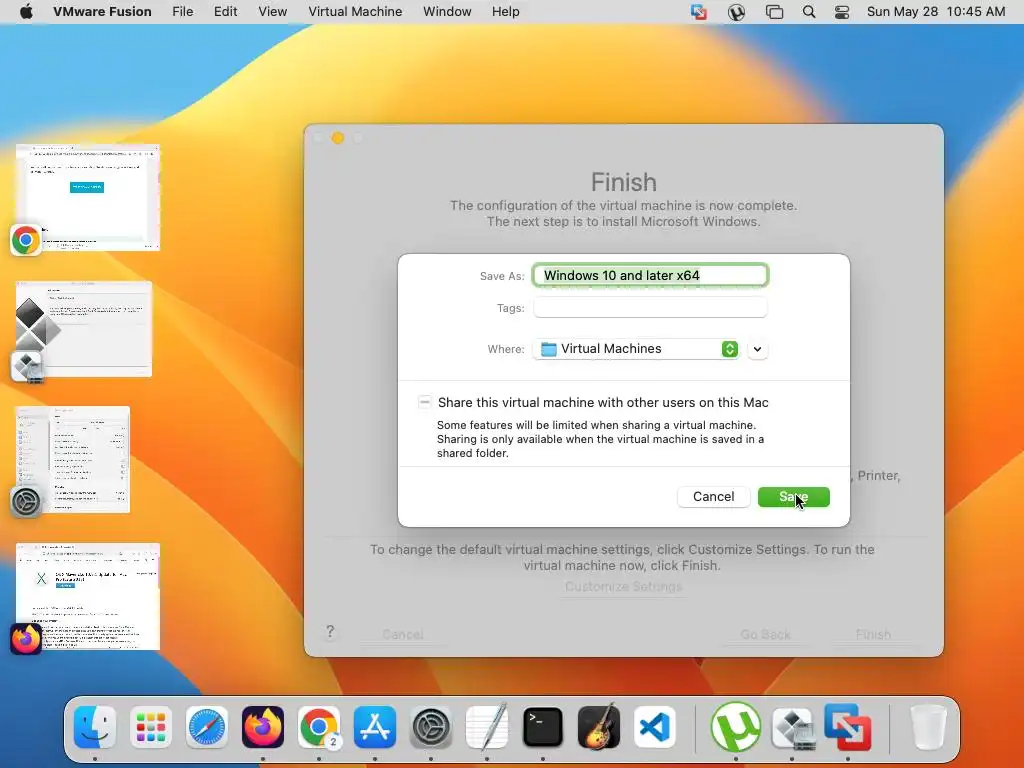
Task: Open the Where folder dropdown
Action: coord(636,349)
